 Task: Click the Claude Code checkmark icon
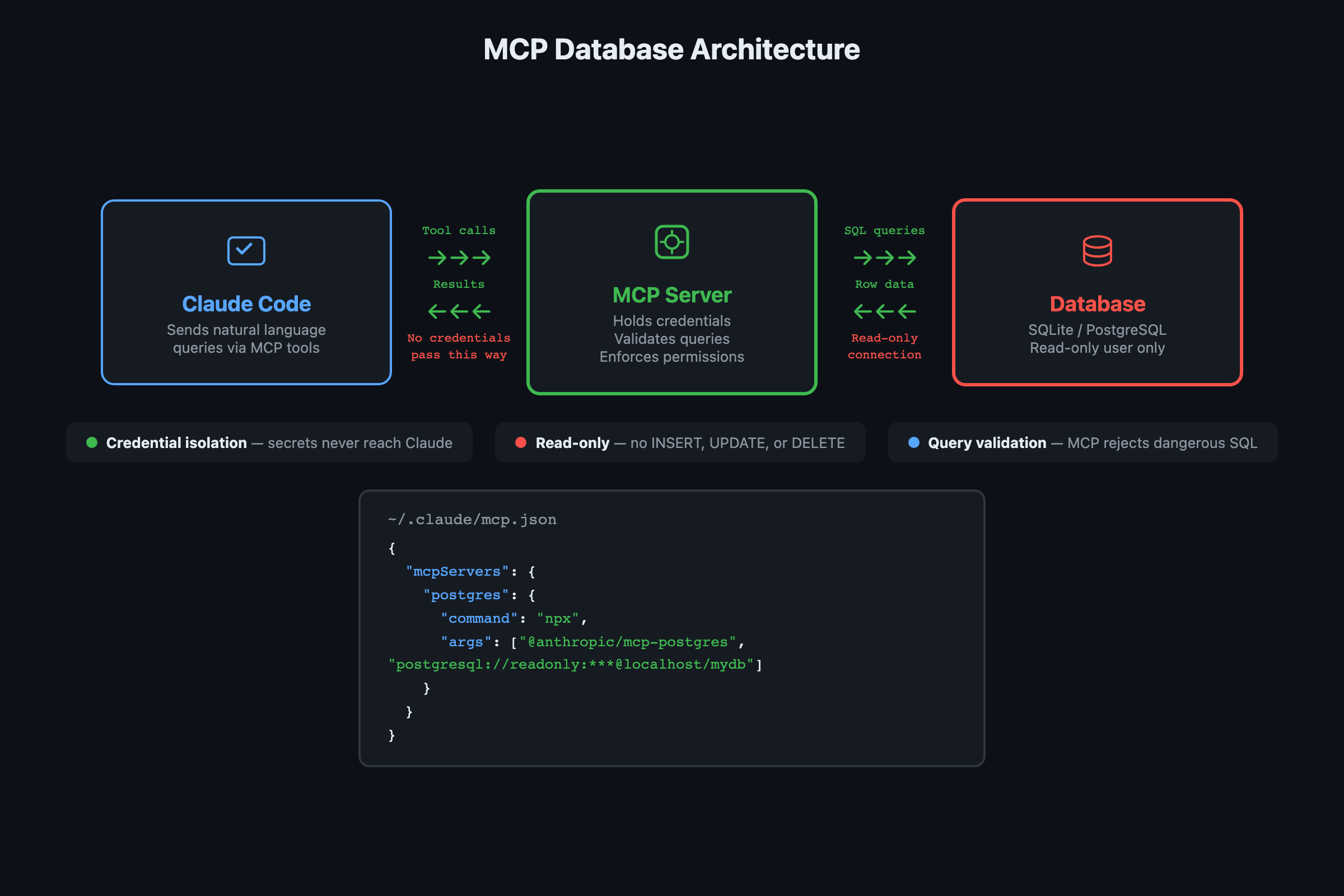tap(246, 250)
